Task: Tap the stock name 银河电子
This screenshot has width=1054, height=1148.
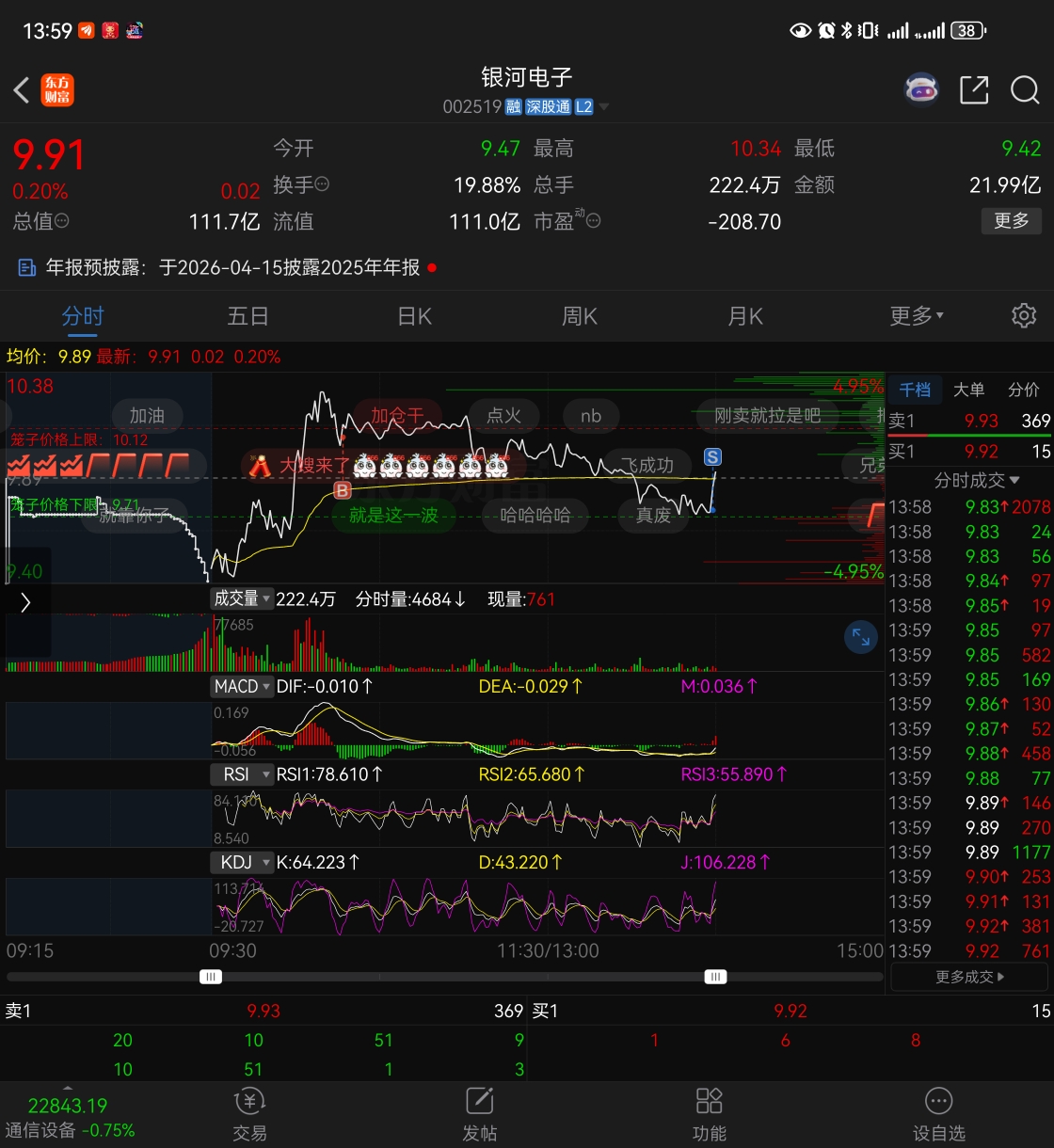Action: point(527,77)
